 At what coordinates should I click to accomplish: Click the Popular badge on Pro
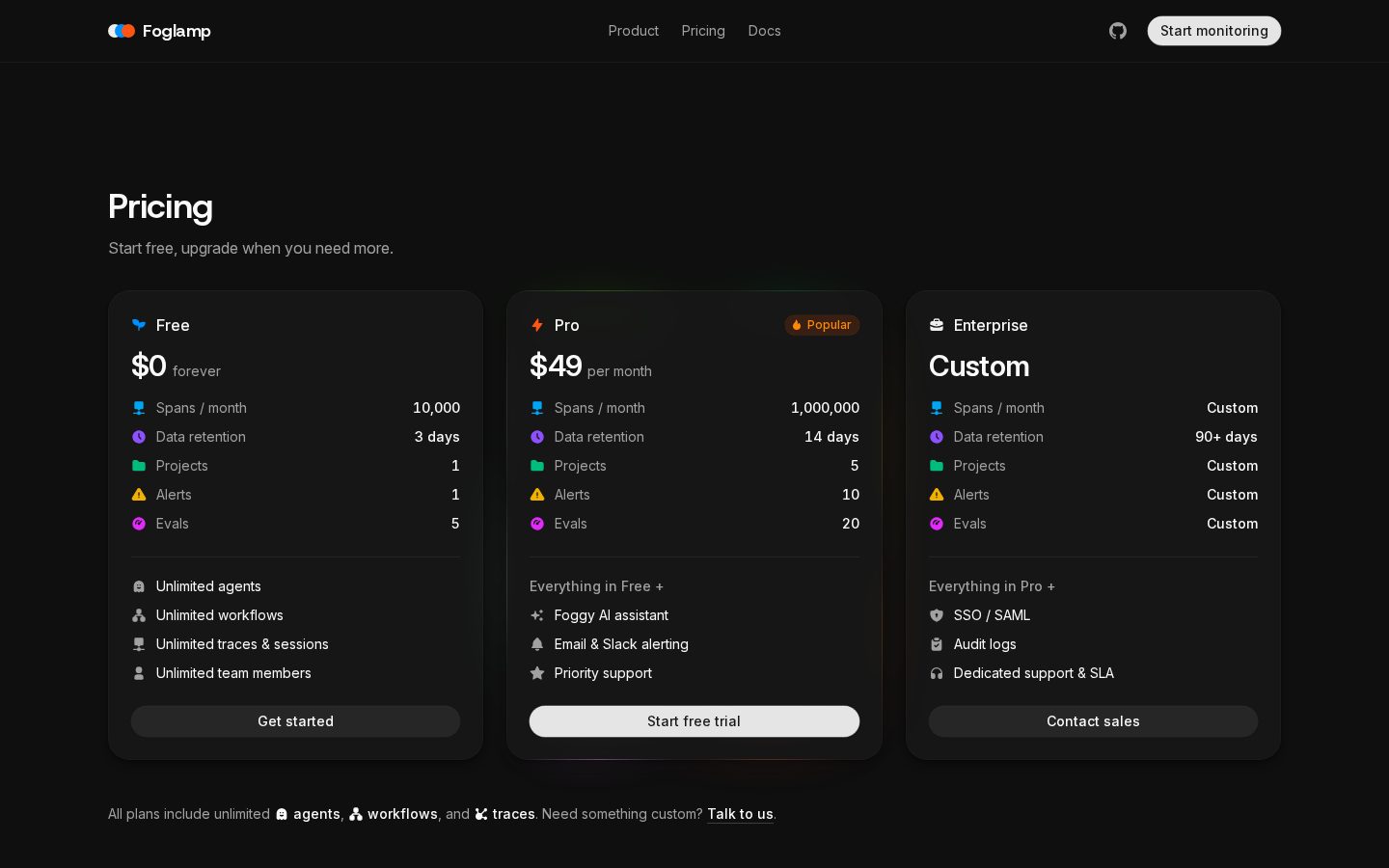click(x=822, y=325)
